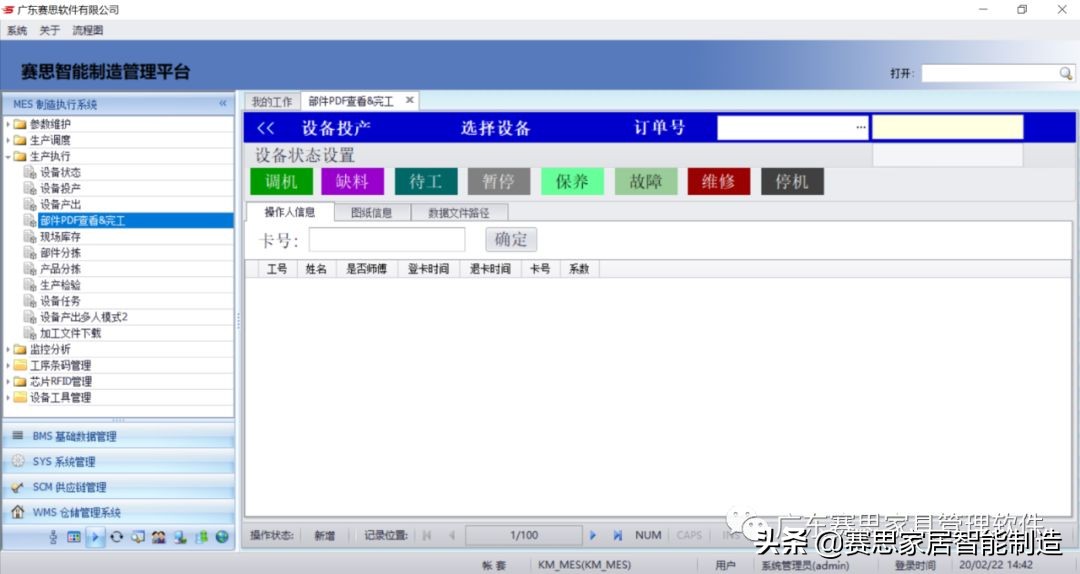The image size is (1080, 574).
Task: Open 设备任务 in the tree
Action: point(61,301)
